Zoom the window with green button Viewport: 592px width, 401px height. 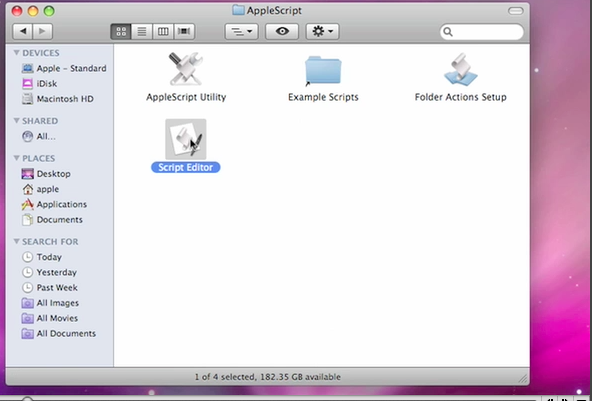pyautogui.click(x=49, y=11)
